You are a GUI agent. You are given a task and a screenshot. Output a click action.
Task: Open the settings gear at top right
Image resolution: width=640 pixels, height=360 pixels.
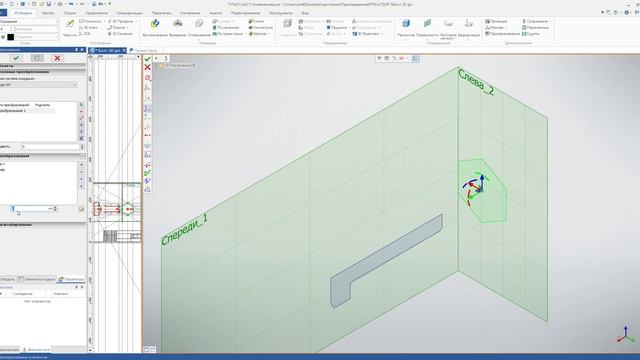click(627, 13)
